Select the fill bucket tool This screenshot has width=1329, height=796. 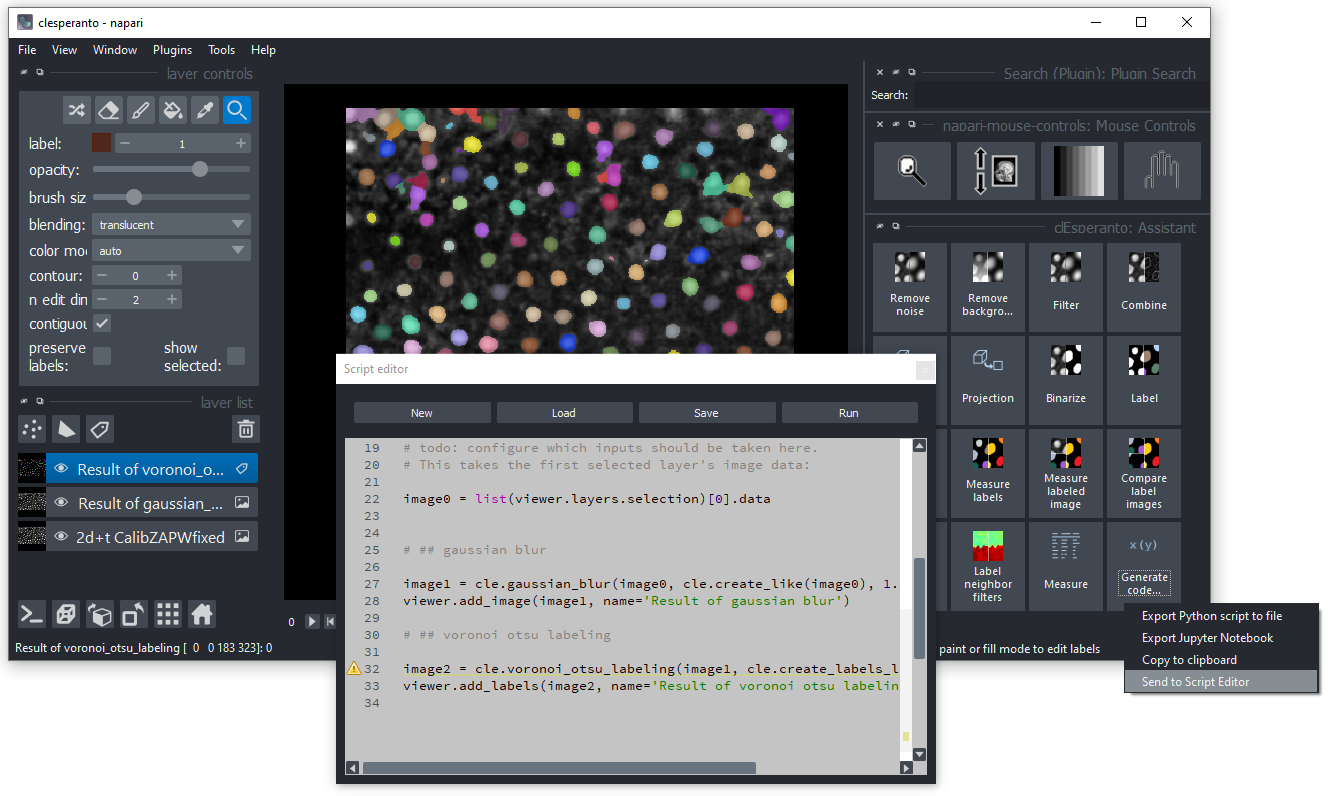(x=173, y=110)
